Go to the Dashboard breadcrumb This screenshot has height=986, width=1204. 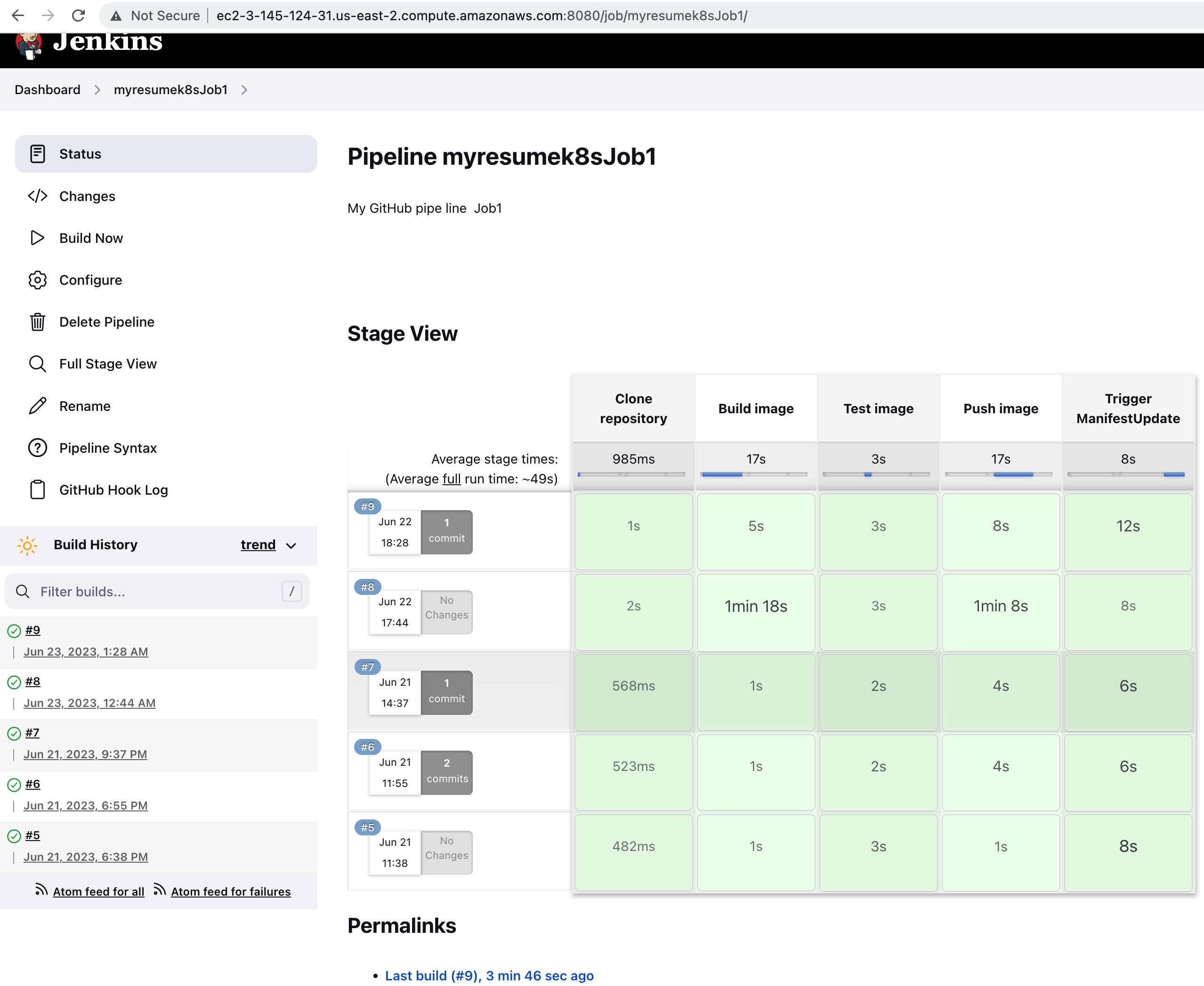(47, 90)
